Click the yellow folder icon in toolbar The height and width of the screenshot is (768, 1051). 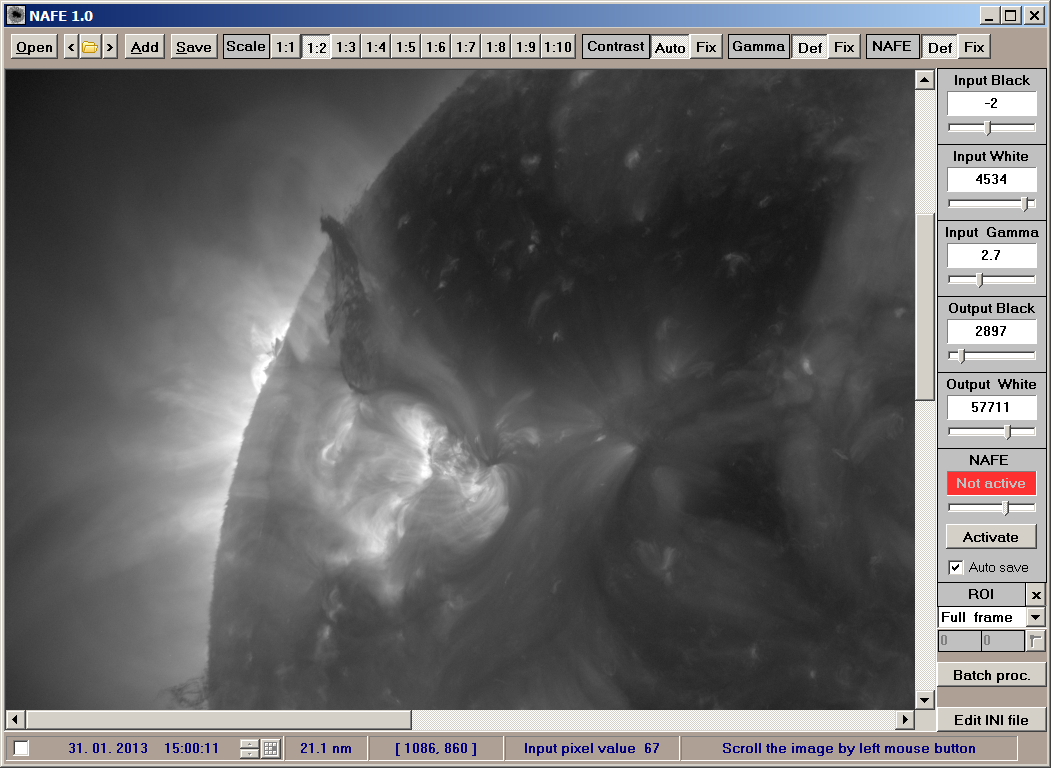click(x=90, y=47)
